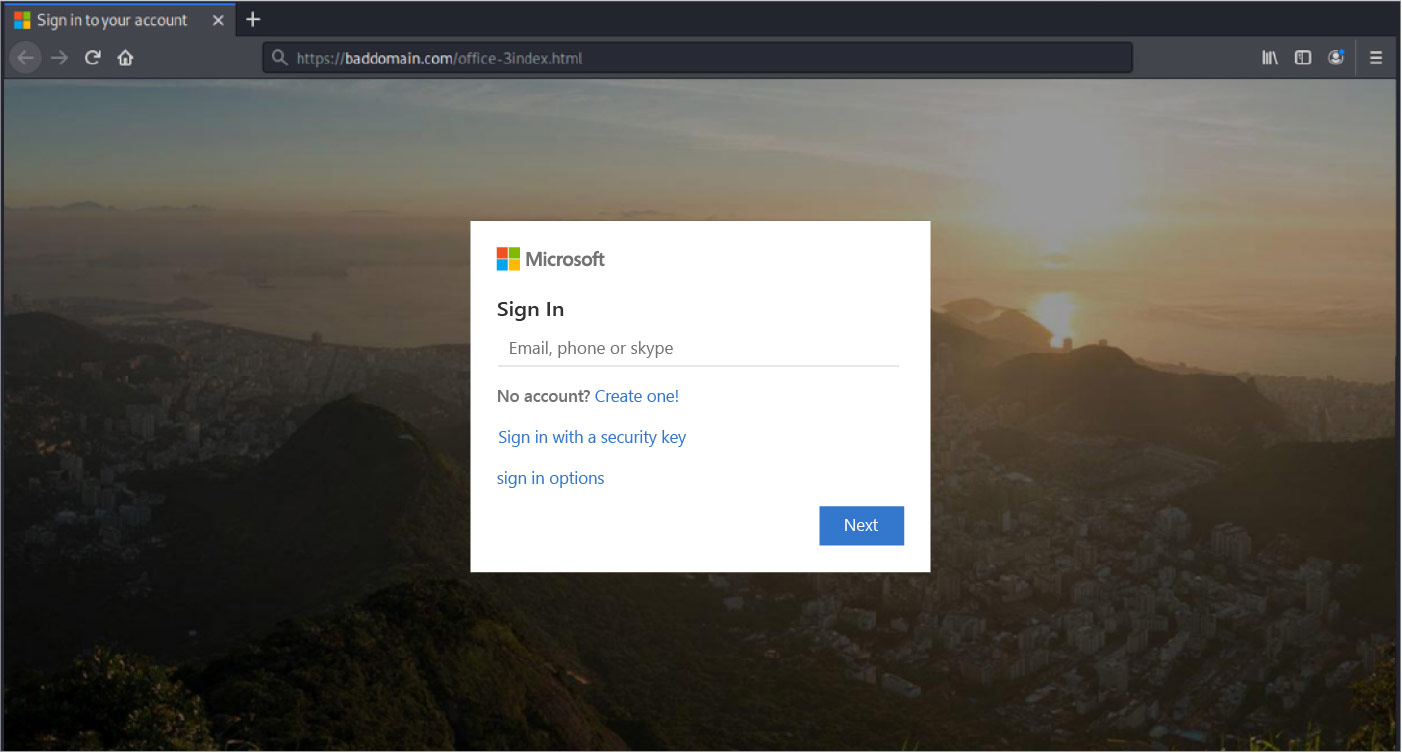Open the home page icon

pyautogui.click(x=125, y=58)
